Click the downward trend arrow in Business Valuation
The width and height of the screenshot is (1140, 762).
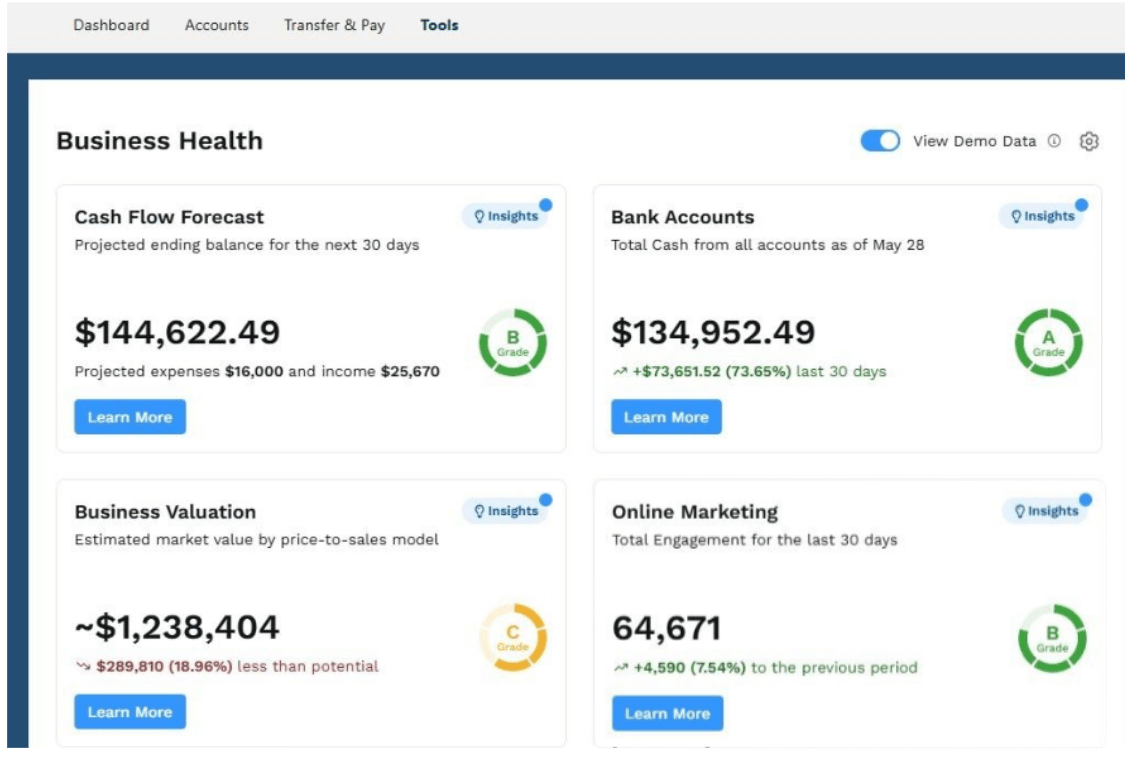(x=83, y=666)
